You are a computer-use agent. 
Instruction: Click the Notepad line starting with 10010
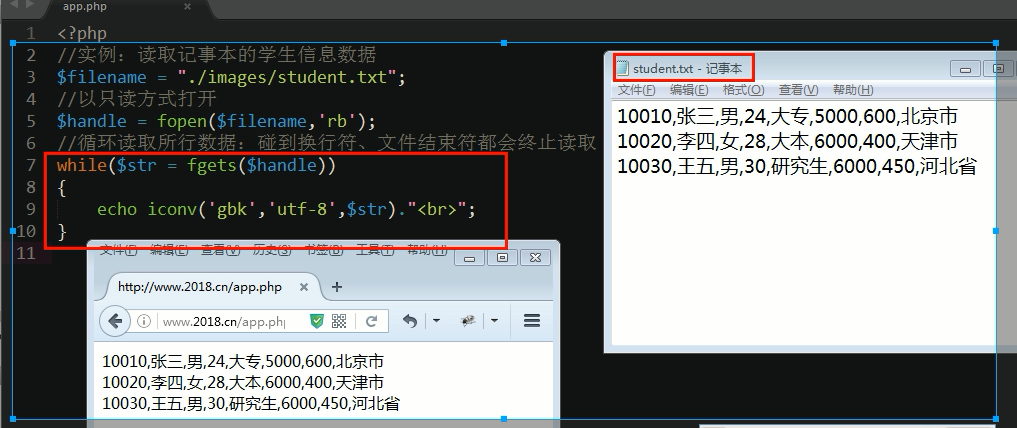787,117
